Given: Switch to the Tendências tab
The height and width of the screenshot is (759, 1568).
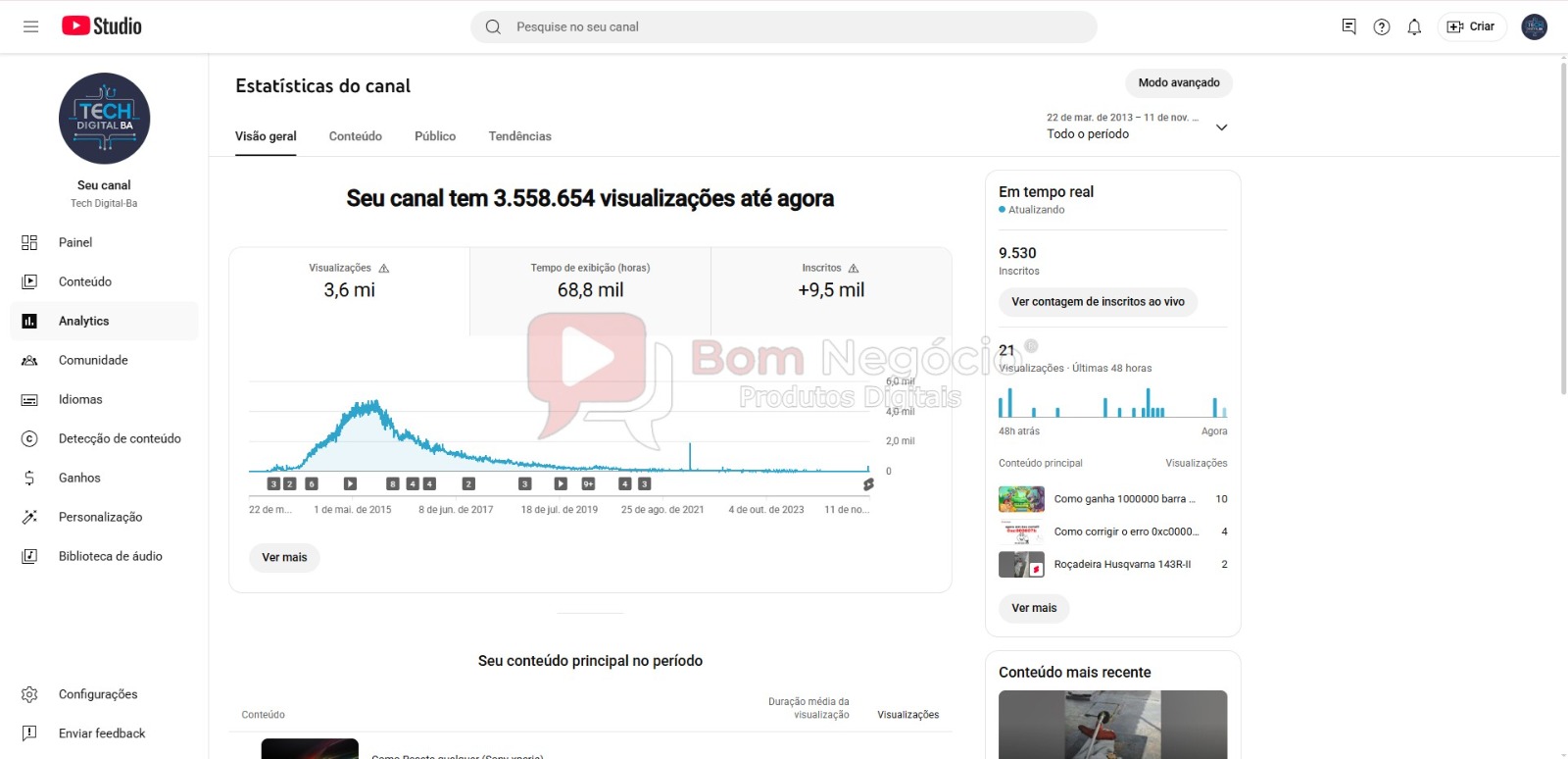Looking at the screenshot, I should (519, 136).
